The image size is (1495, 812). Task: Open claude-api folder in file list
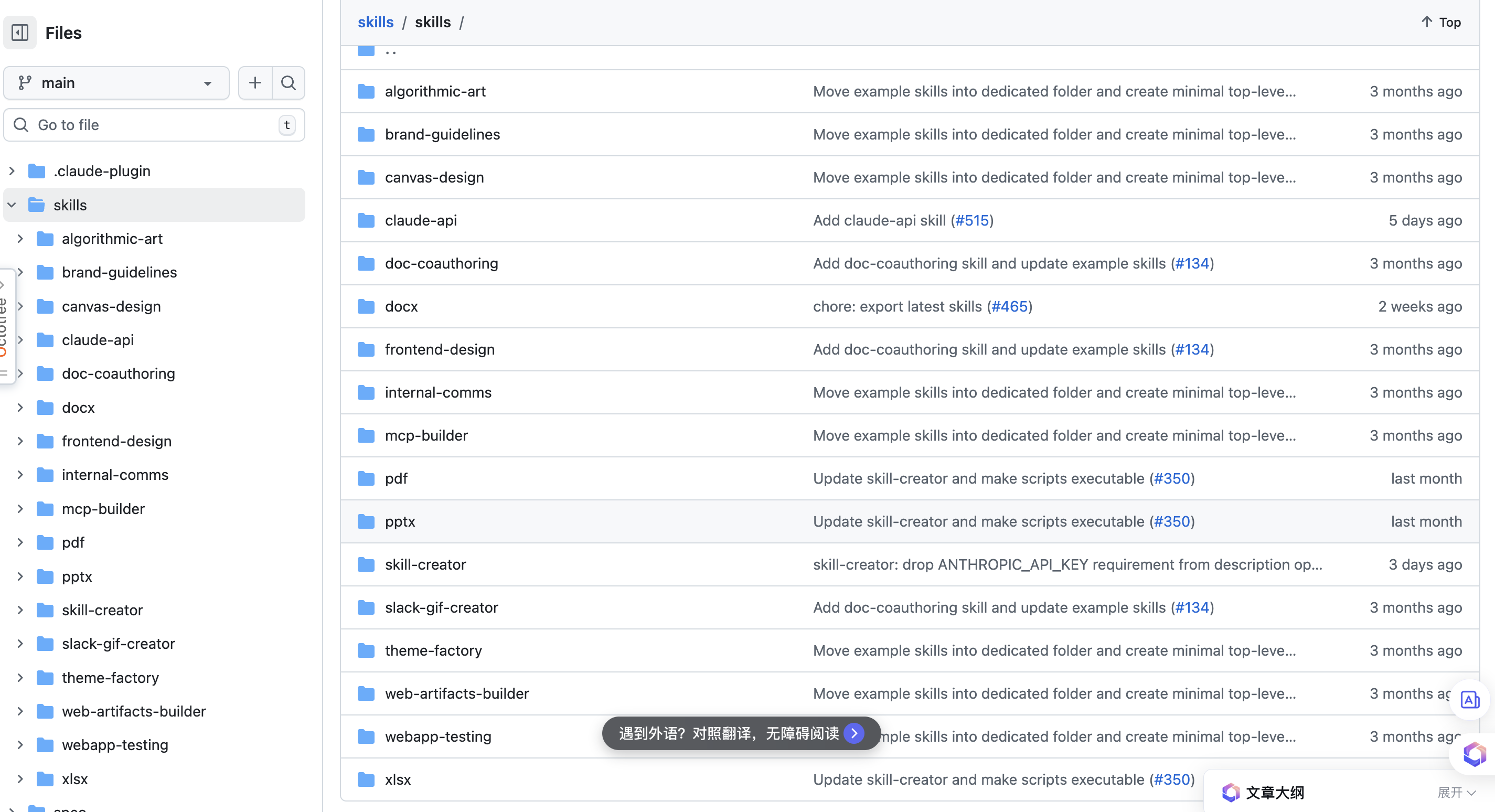tap(421, 220)
